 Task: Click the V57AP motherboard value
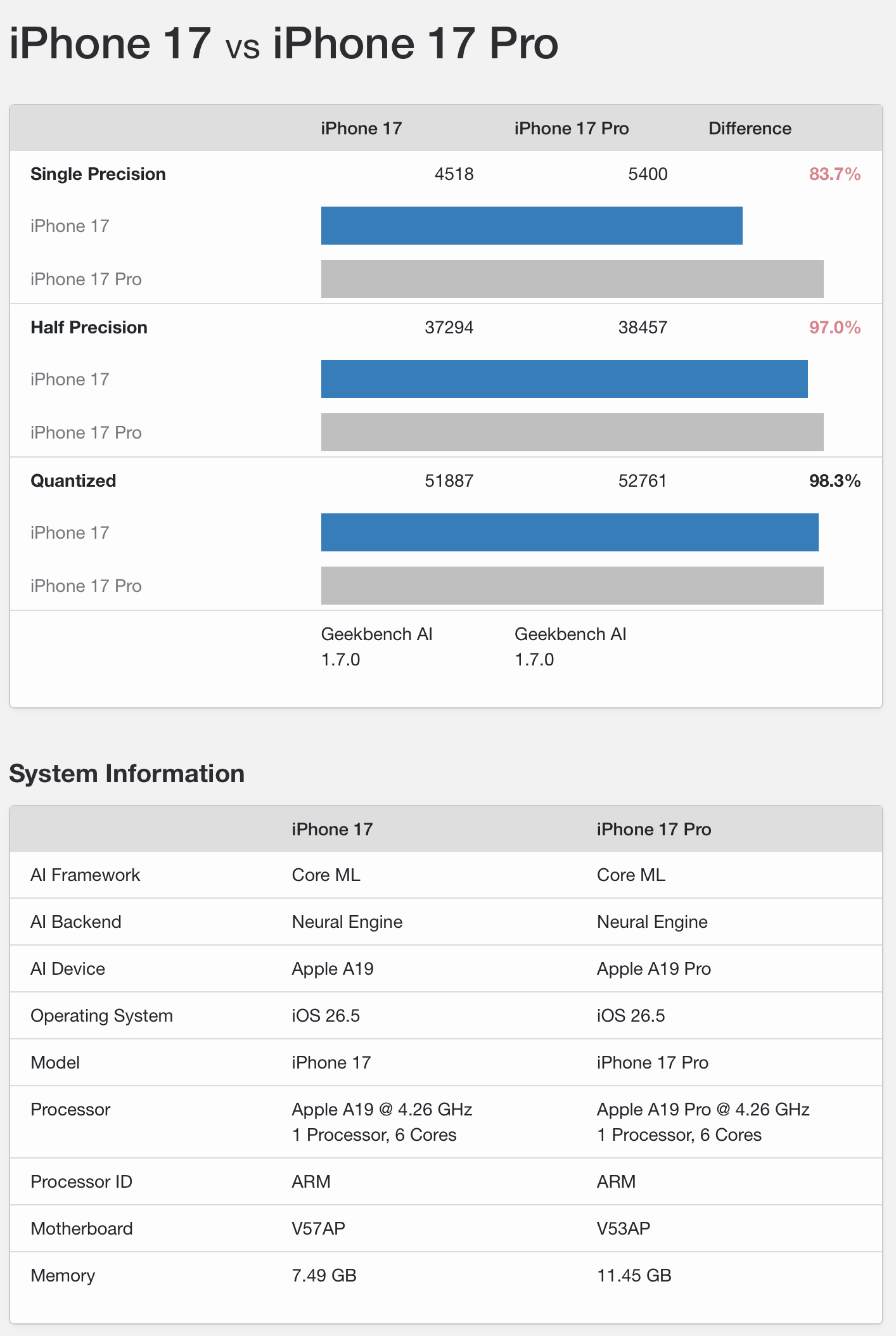tap(319, 1229)
